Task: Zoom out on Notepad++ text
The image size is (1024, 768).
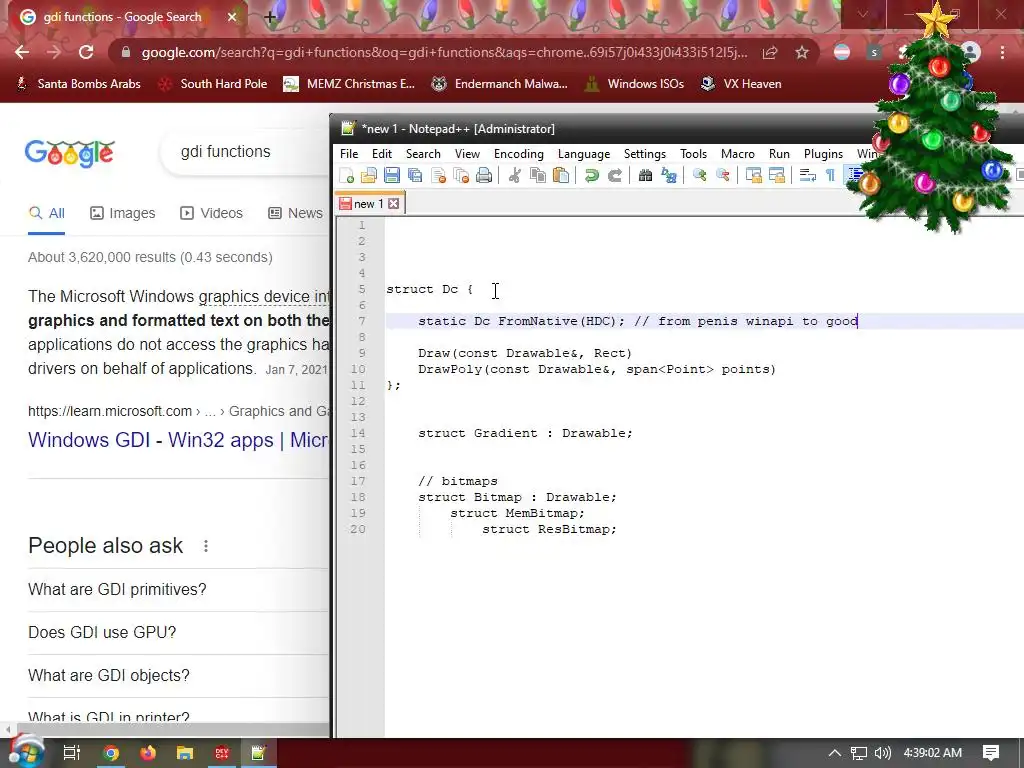Action: tap(722, 175)
